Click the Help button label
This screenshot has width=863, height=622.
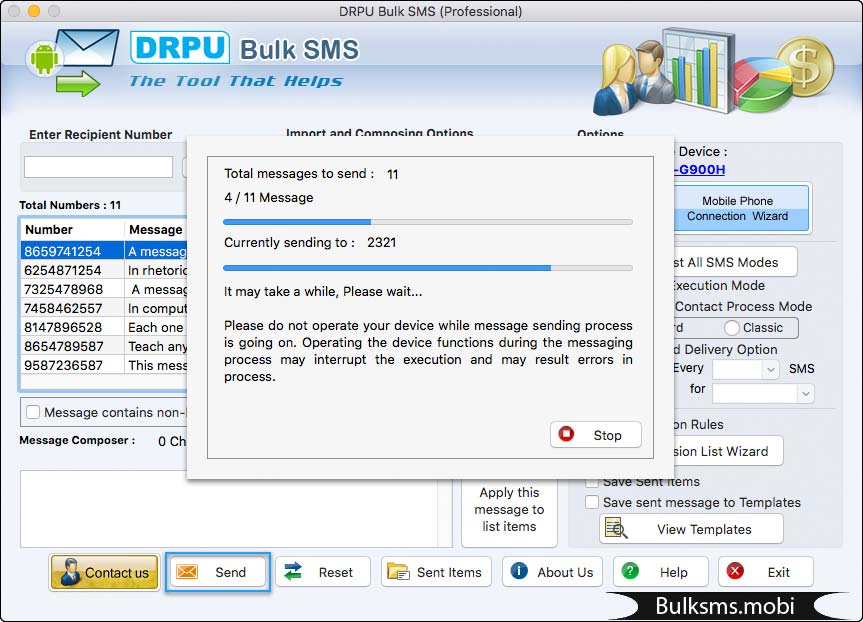674,572
